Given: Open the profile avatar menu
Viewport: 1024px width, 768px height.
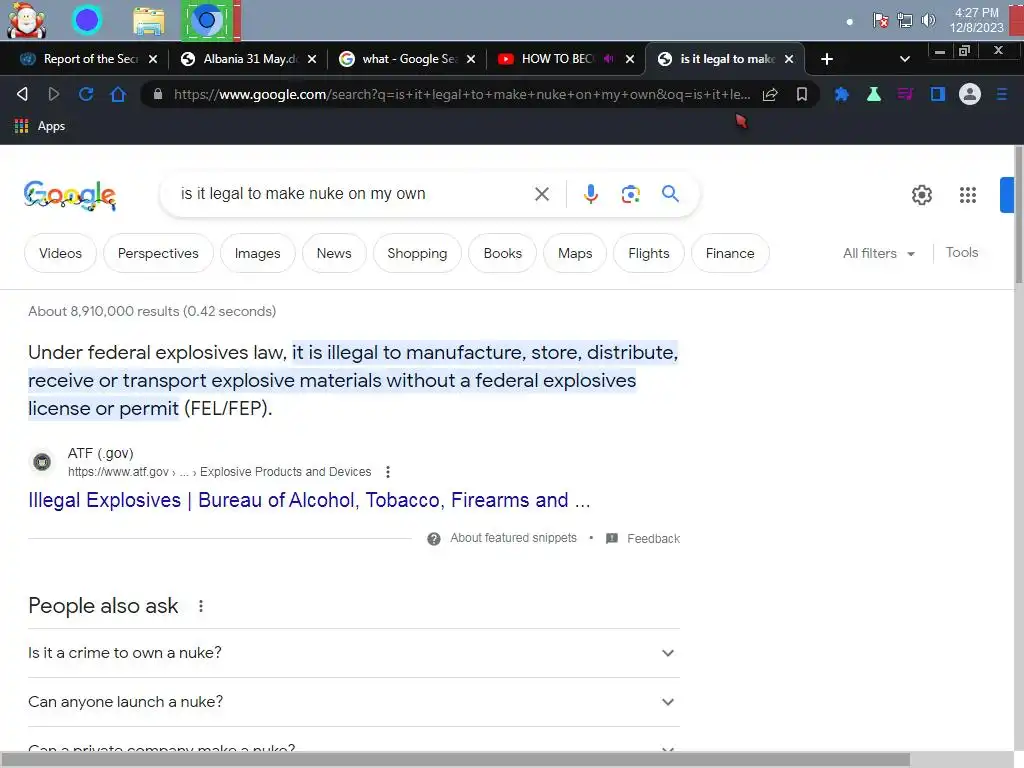Looking at the screenshot, I should (970, 95).
